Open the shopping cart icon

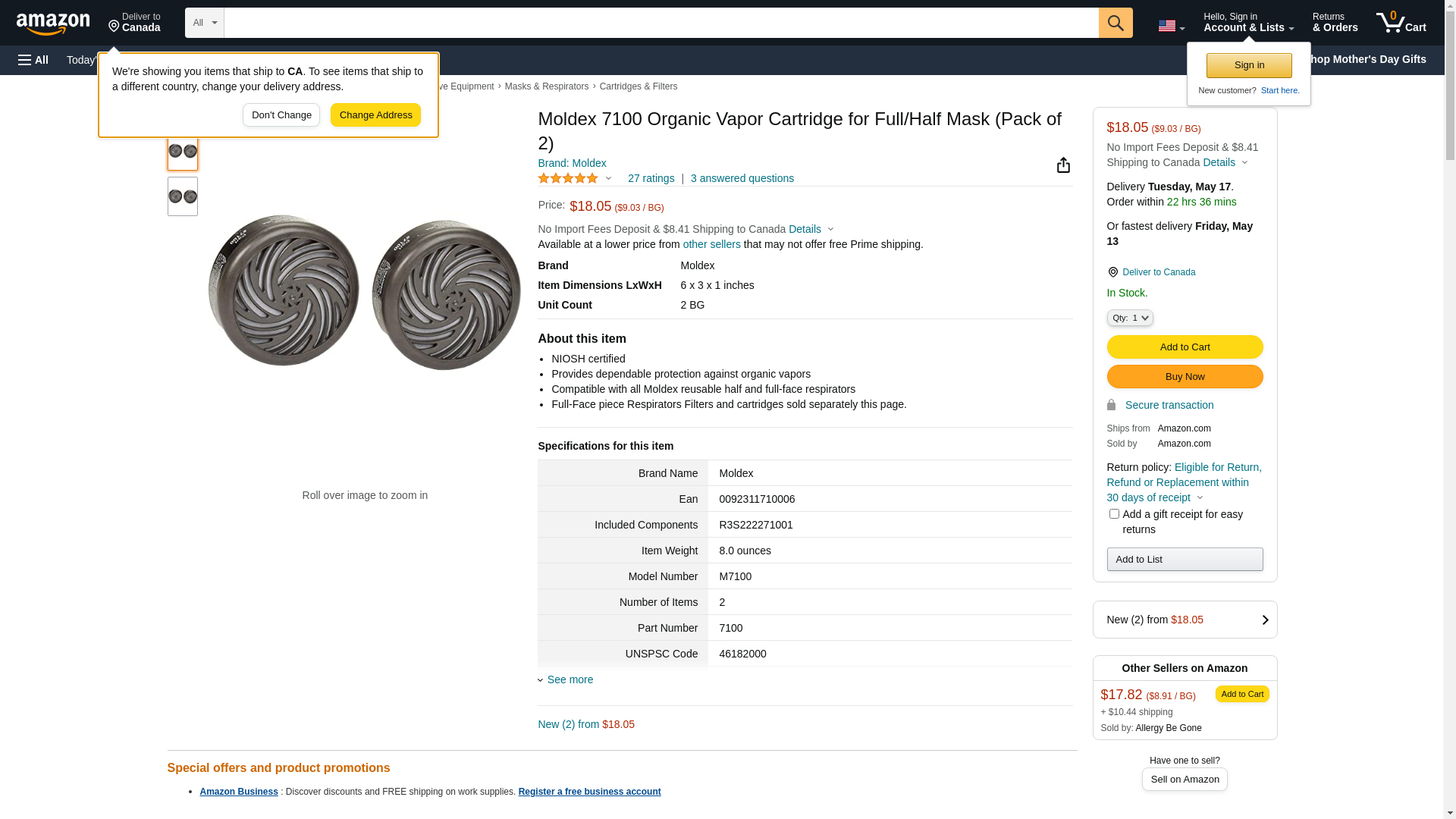tap(1401, 23)
